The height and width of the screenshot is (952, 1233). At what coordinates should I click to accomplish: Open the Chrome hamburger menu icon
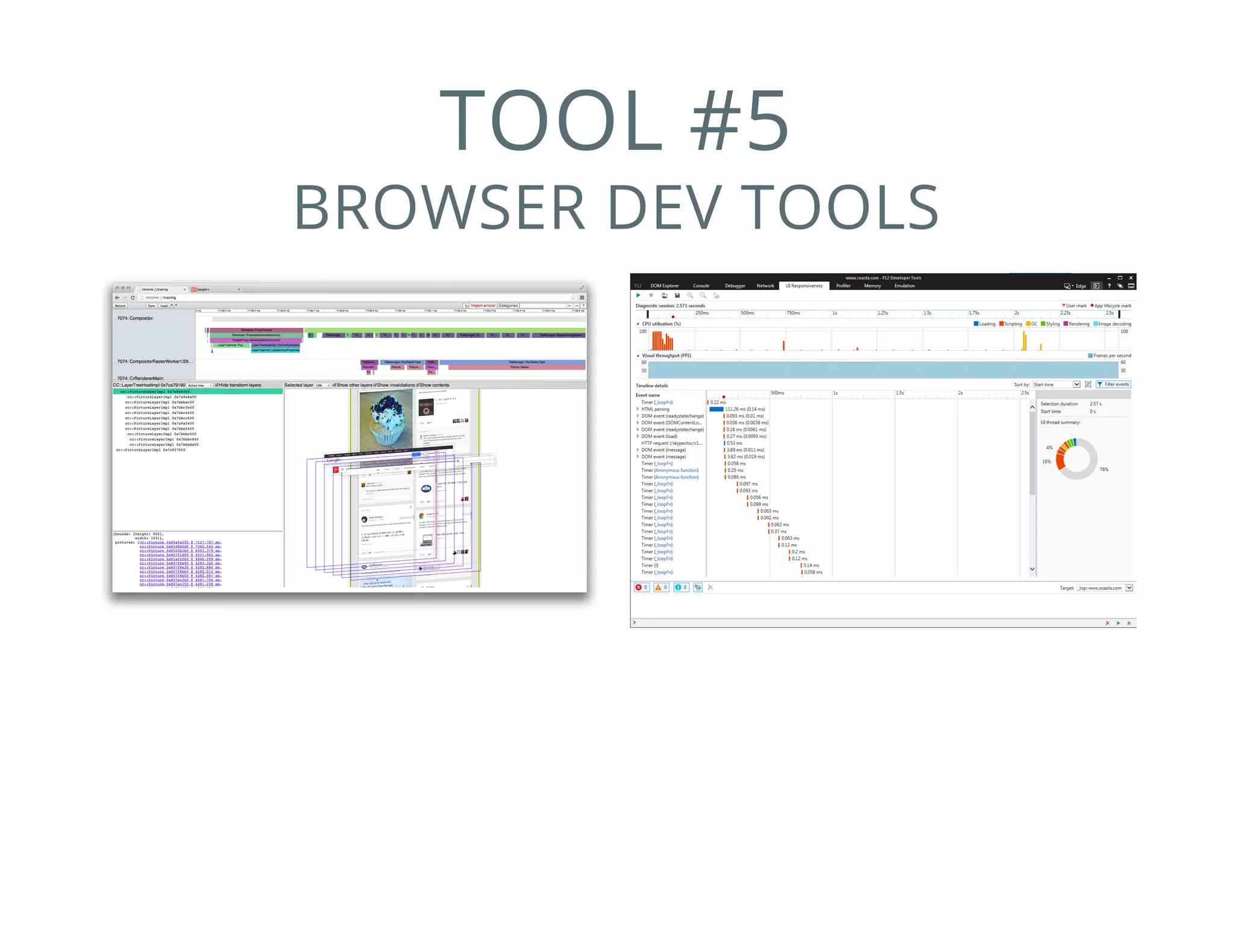point(582,297)
